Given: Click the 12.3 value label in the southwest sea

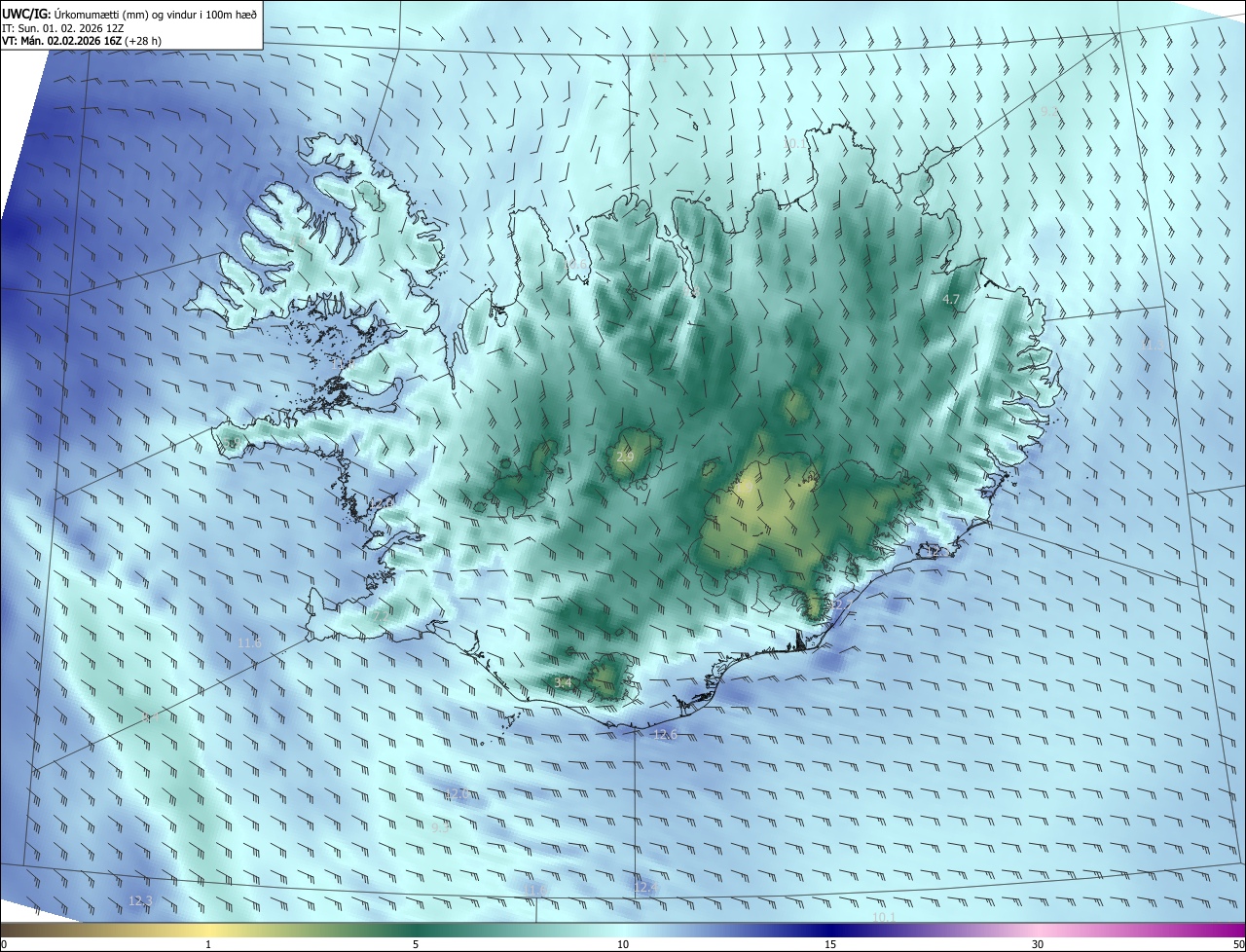Looking at the screenshot, I should (140, 901).
